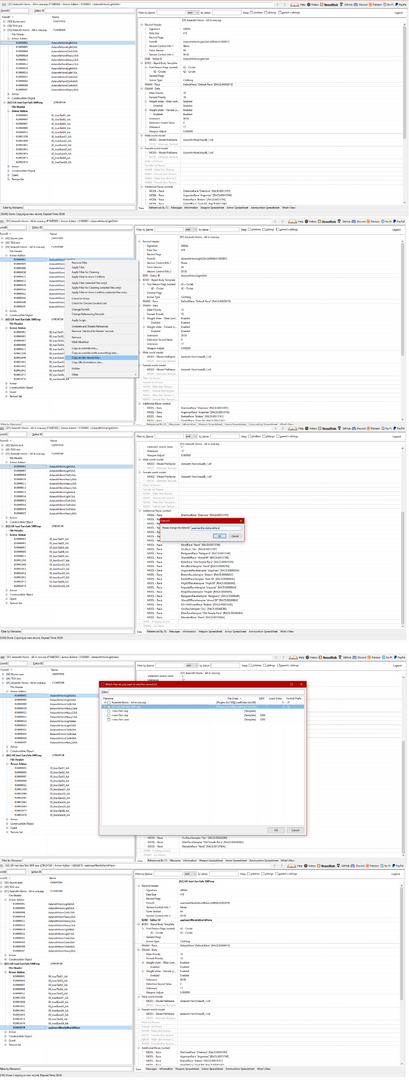Image resolution: width=409 pixels, height=1080 pixels.
Task: Choose 'Mark Modified' in the context menu
Action: click(80, 342)
